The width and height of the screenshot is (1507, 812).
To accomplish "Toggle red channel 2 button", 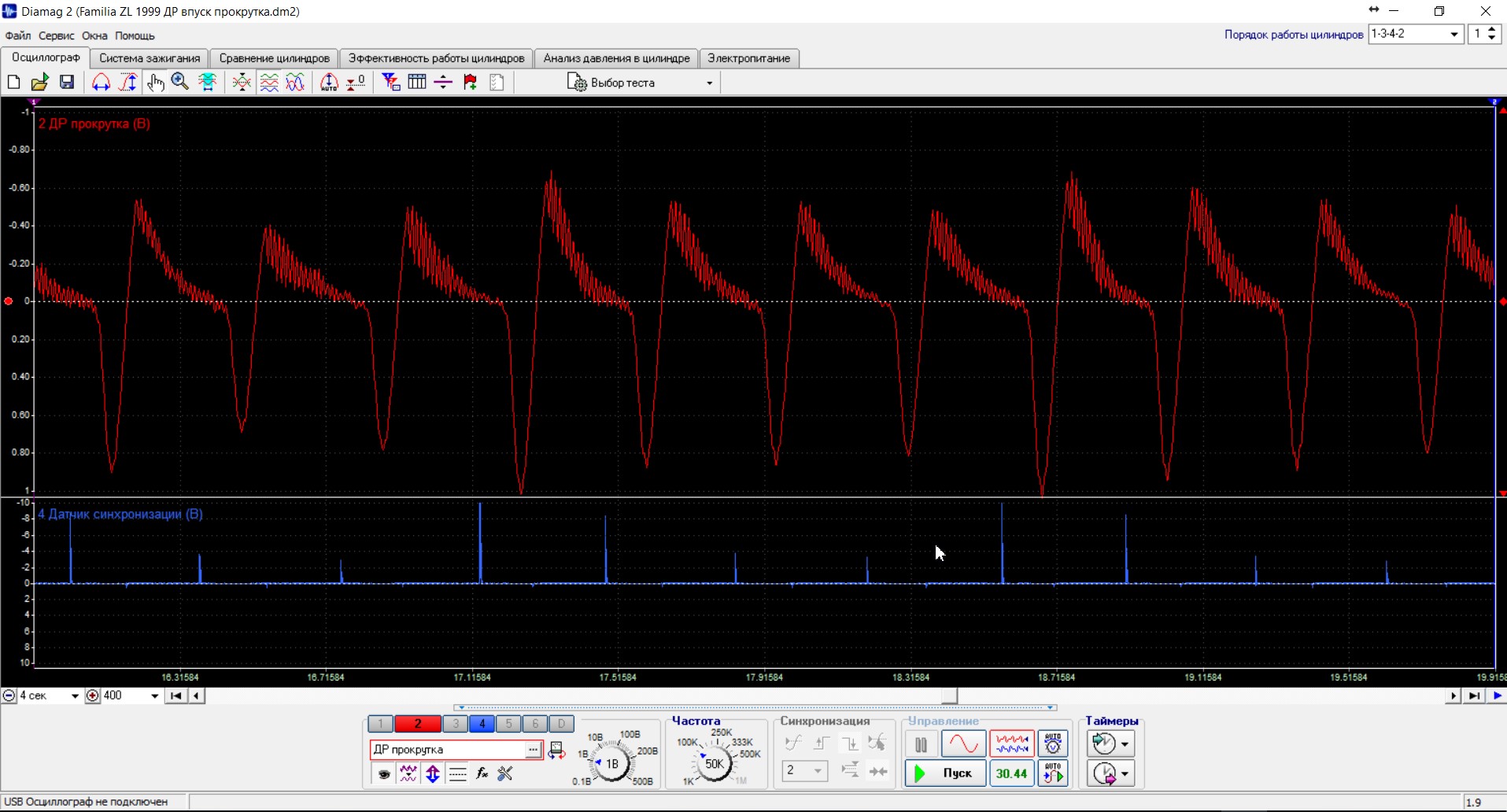I will point(418,724).
